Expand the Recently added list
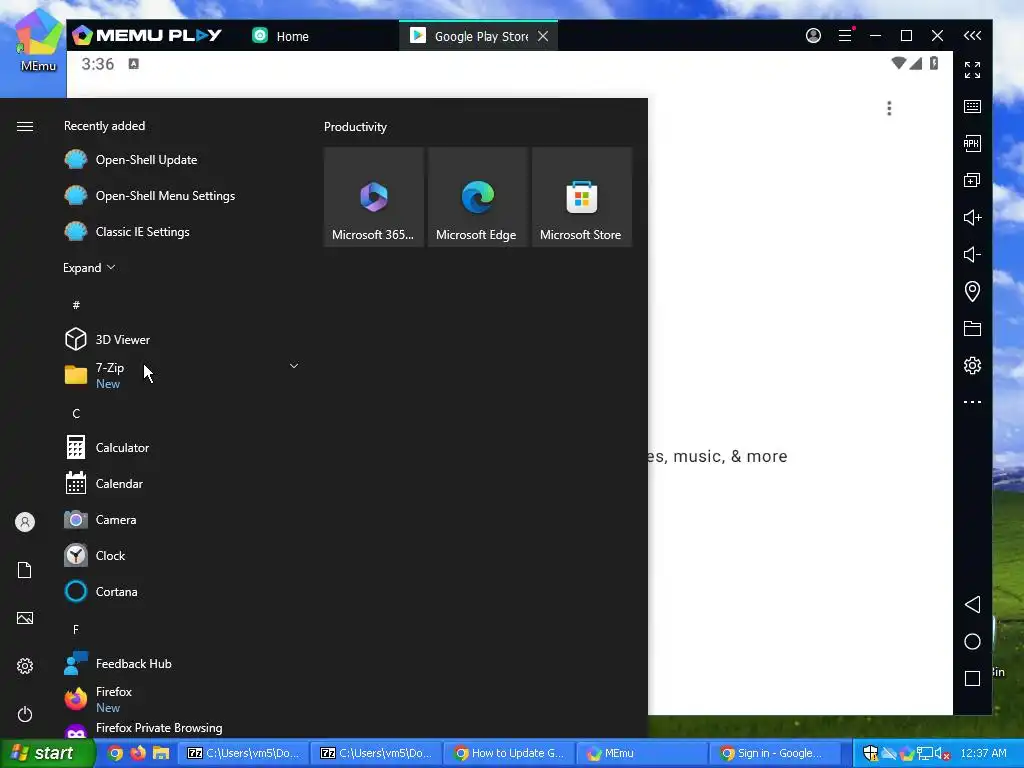This screenshot has width=1024, height=768. click(89, 268)
